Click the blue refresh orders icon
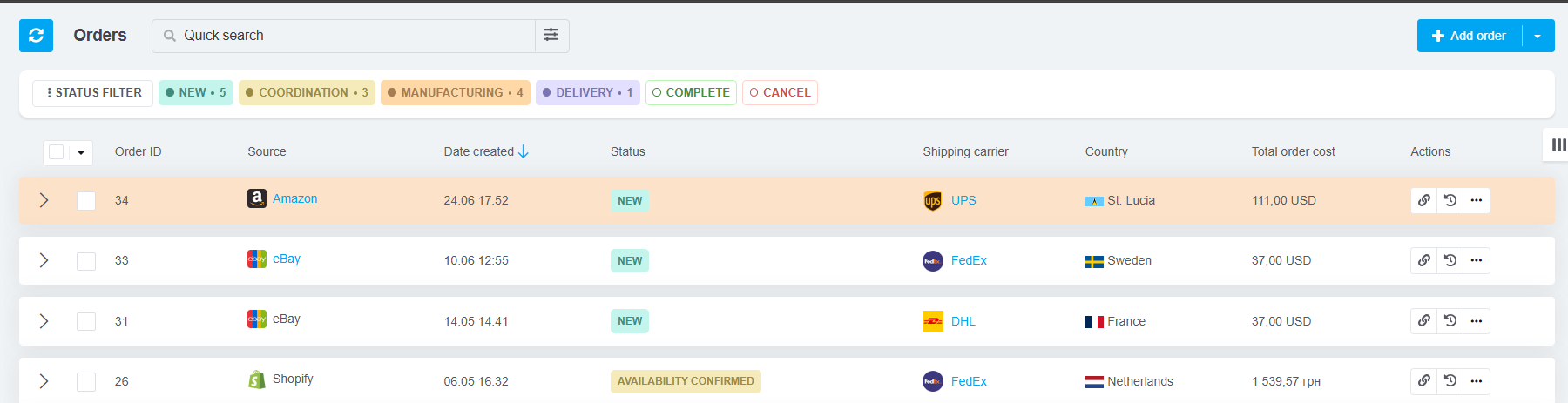 [x=36, y=36]
